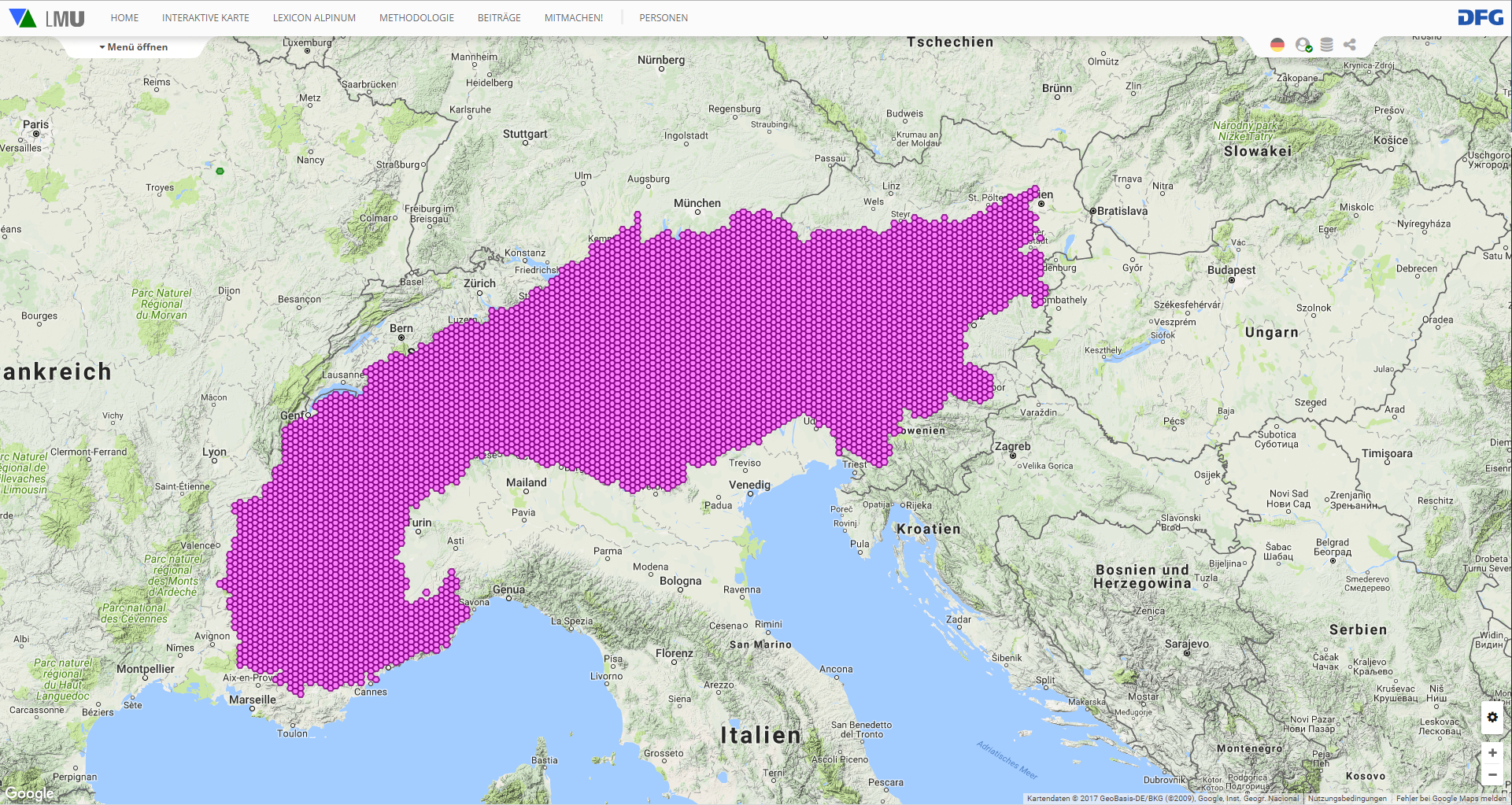Click the Nutzungsbedingungen link
Viewport: 1512px width, 805px height.
pos(1347,799)
